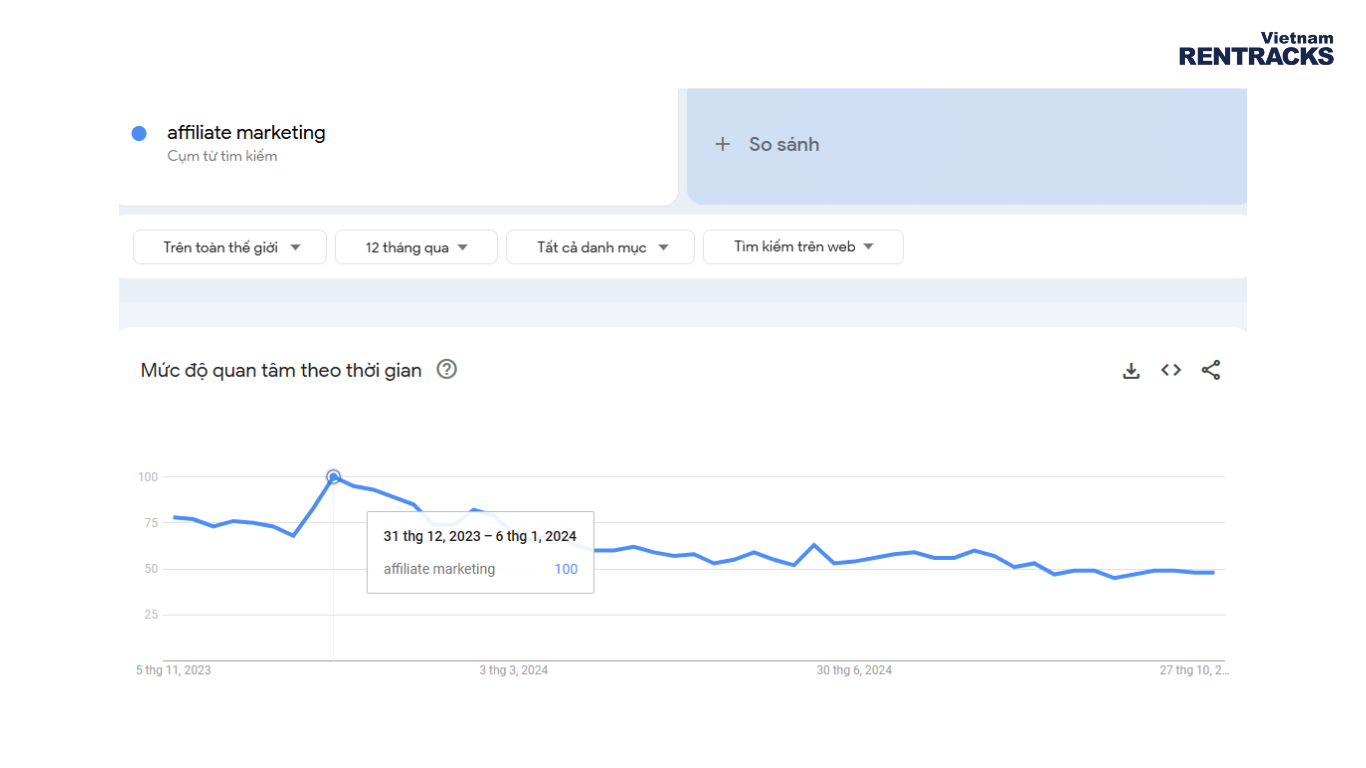Open the Tìm kiếm trên web dropdown
The width and height of the screenshot is (1366, 768).
[x=803, y=247]
